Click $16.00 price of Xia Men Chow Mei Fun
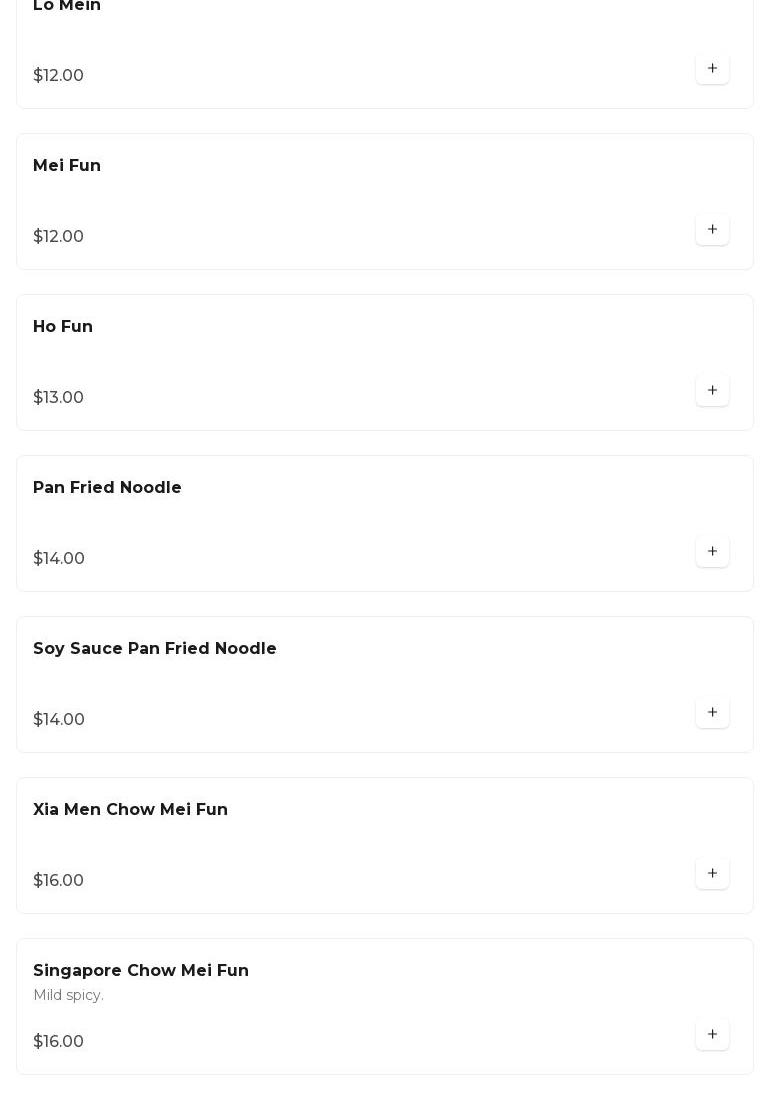 58,881
